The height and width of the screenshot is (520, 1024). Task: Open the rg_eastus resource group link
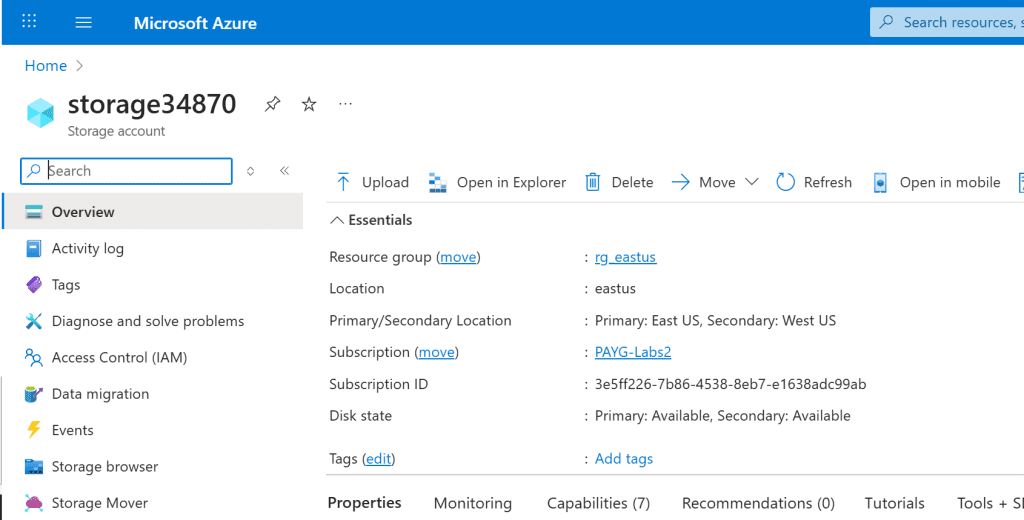[625, 257]
